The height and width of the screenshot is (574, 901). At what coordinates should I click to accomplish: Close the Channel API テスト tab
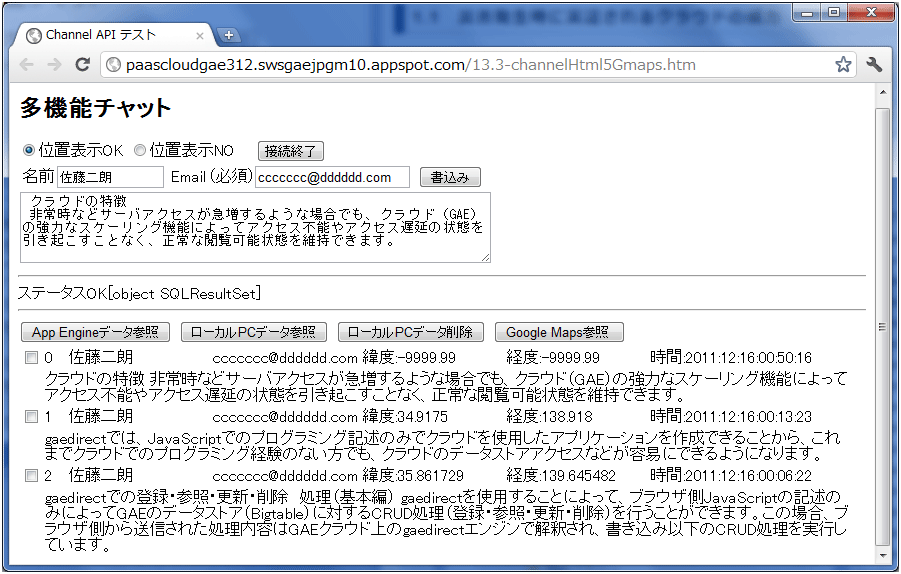199,36
